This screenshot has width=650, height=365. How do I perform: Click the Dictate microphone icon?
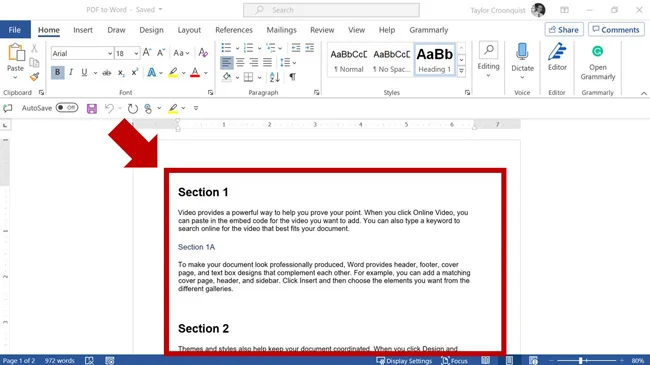(522, 52)
